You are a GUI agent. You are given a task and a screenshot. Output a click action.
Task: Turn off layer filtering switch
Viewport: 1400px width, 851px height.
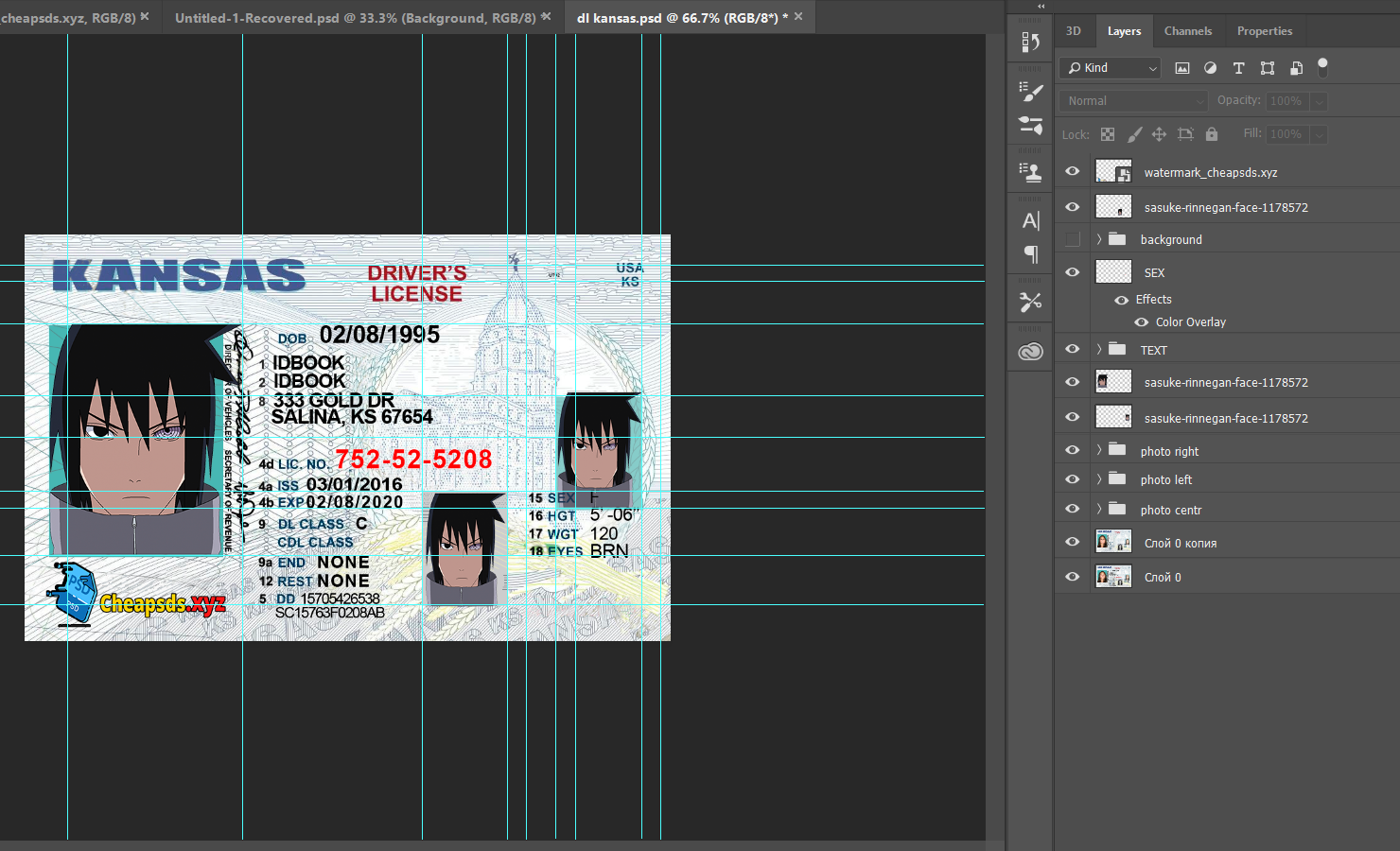pos(1322,67)
